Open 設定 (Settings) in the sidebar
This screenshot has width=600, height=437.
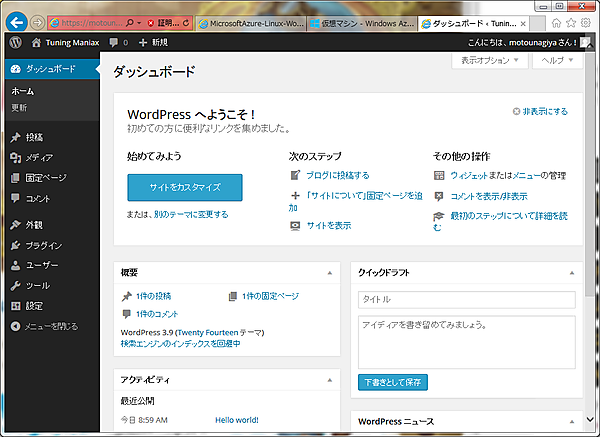pos(34,305)
